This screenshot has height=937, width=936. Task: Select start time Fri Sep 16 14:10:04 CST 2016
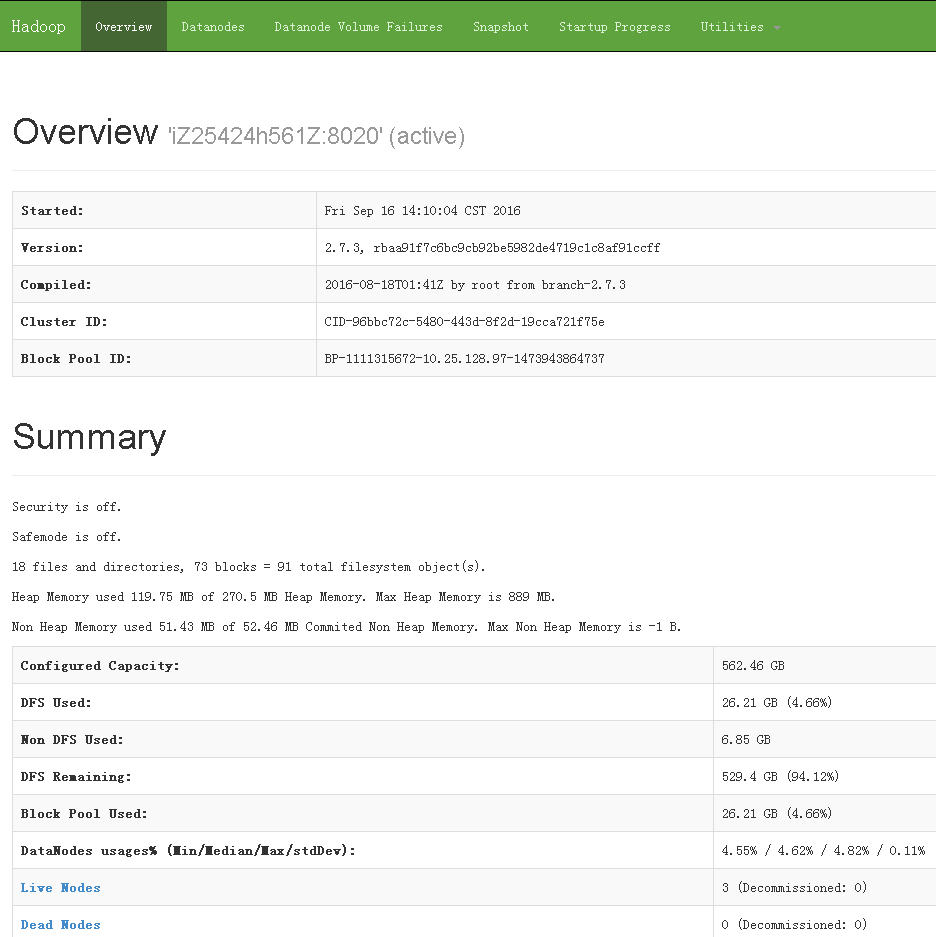click(423, 210)
